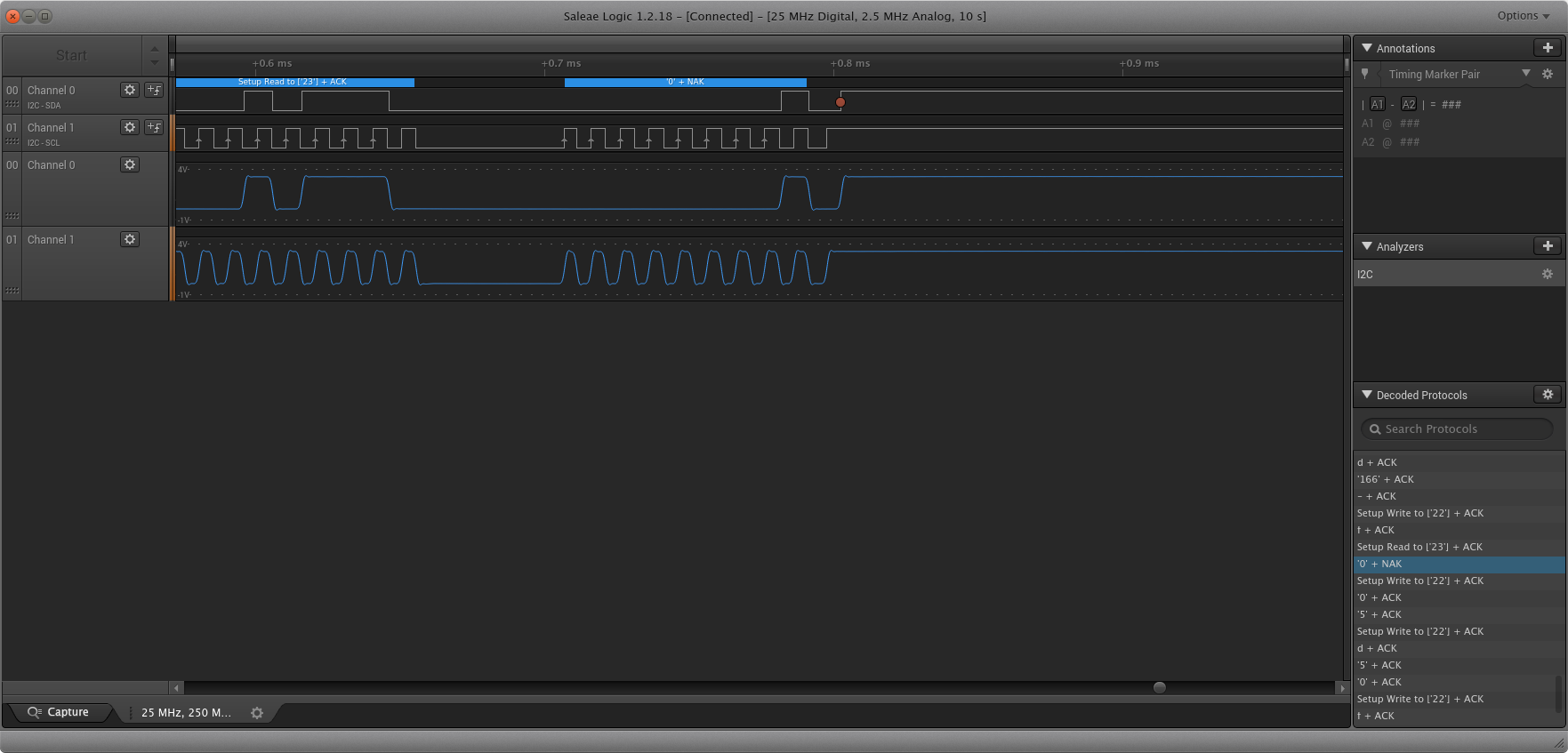Place timing marker A1

point(1377,104)
